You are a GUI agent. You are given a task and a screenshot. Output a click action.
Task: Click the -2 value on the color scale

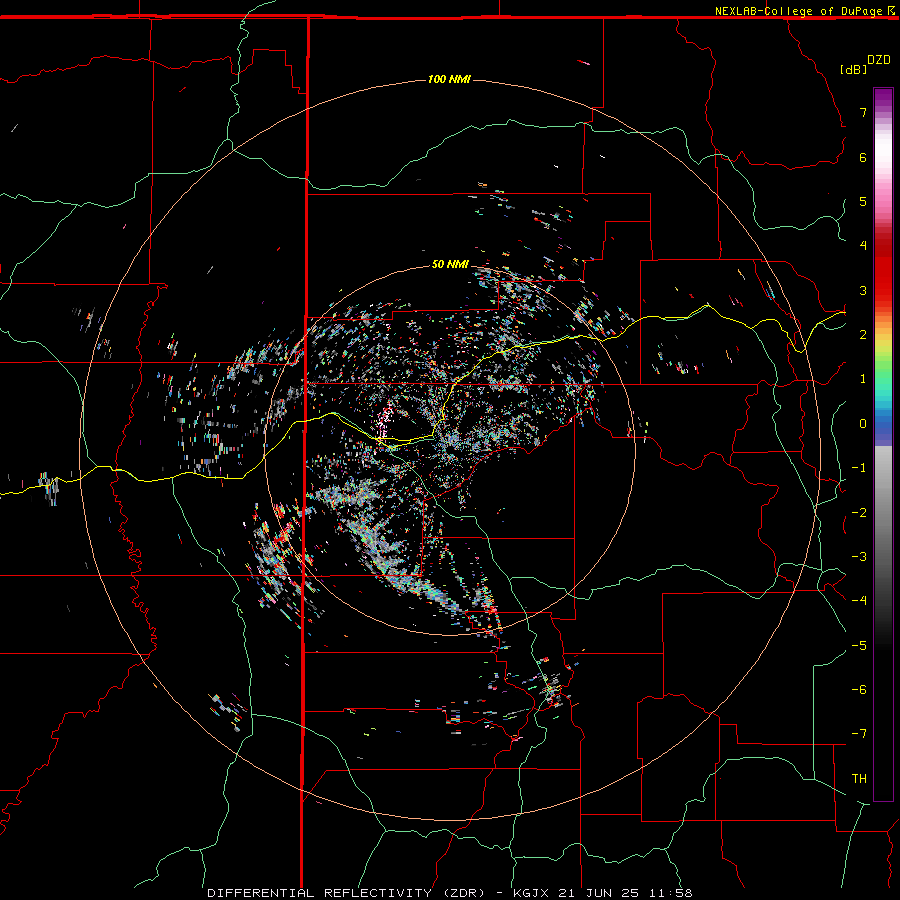859,513
